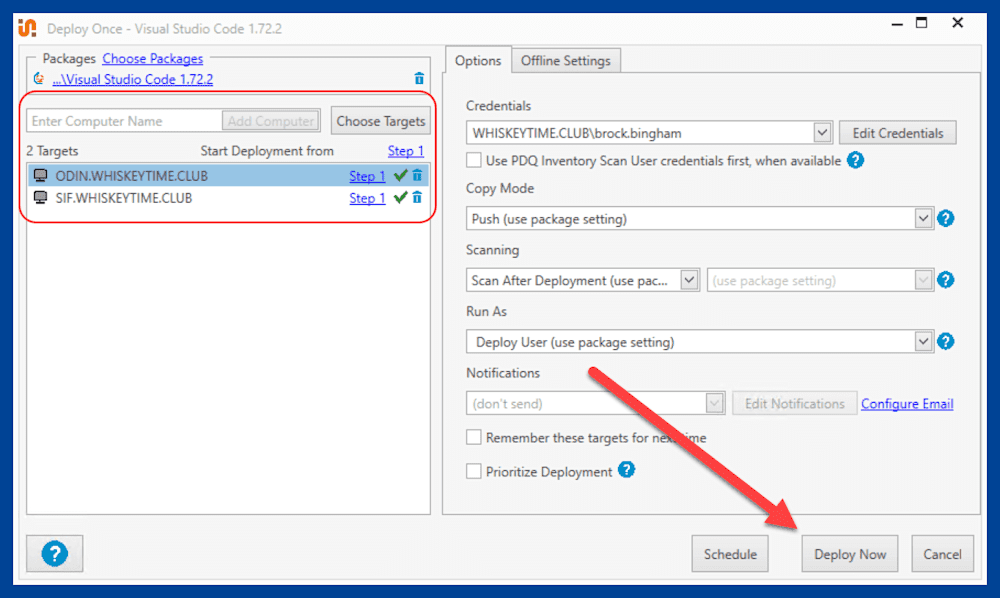The width and height of the screenshot is (1000, 598).
Task: Select ODIN.WHISKEYTIME.CLUB target row
Action: tap(228, 175)
